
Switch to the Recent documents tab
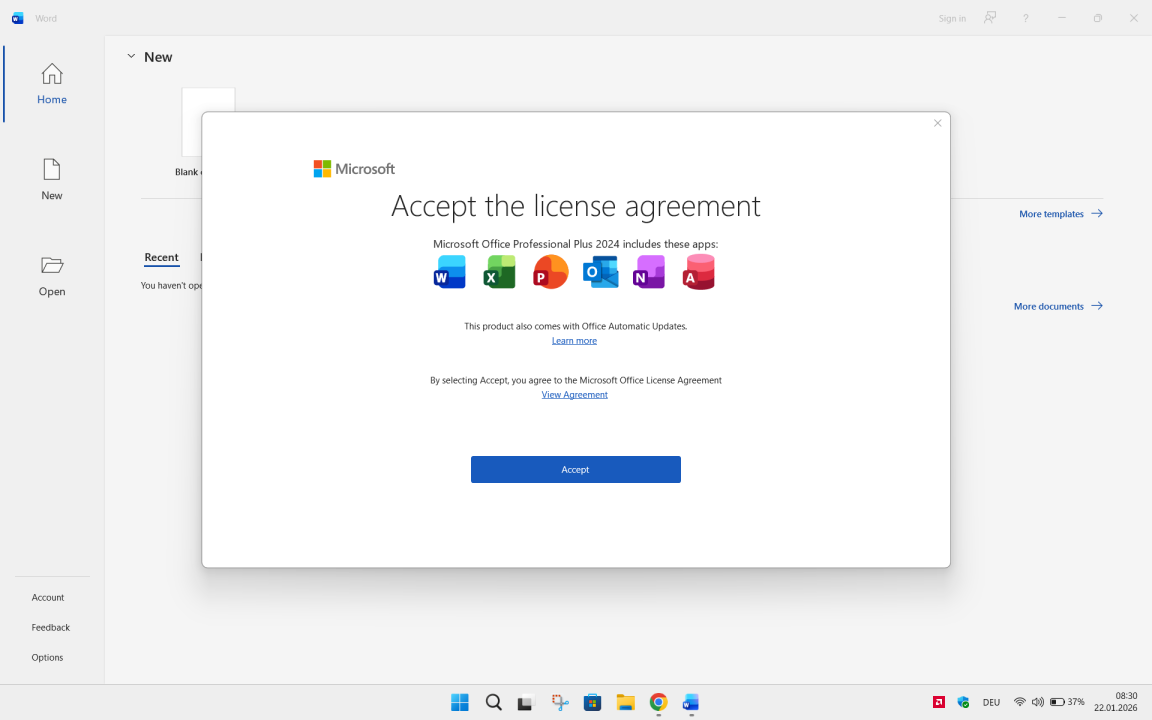(161, 258)
